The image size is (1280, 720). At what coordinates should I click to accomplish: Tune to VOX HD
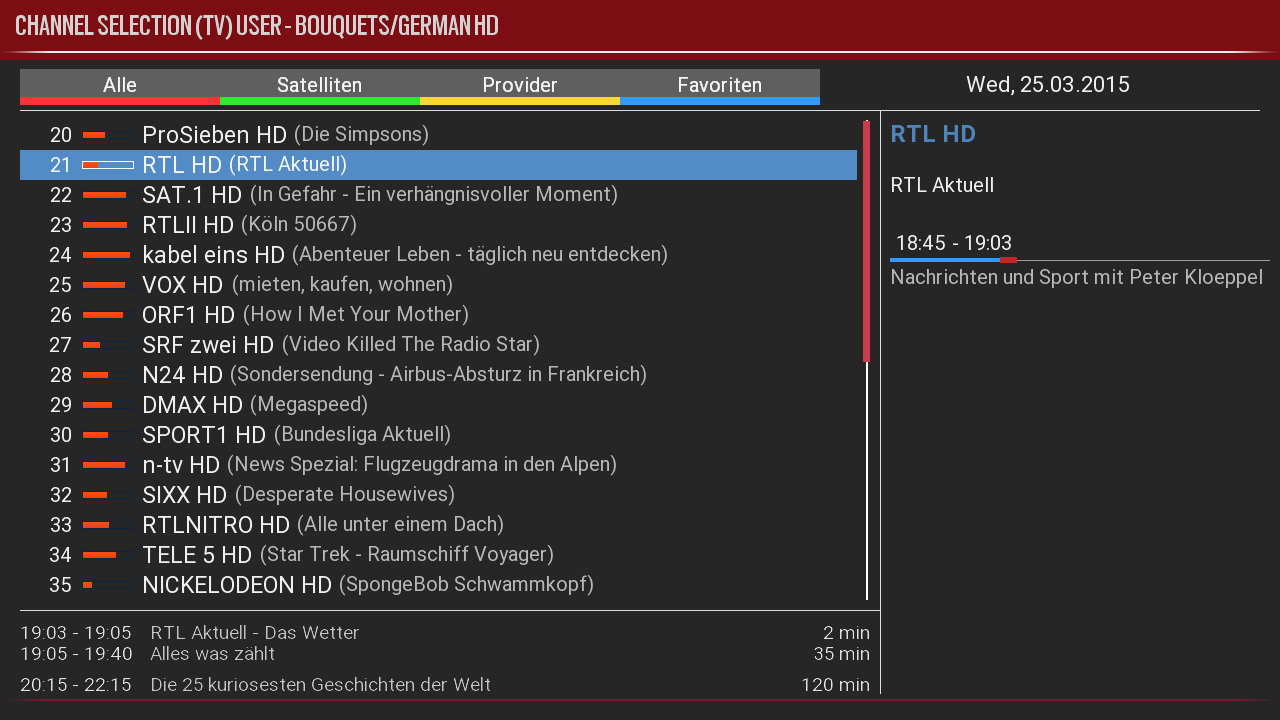(x=438, y=285)
